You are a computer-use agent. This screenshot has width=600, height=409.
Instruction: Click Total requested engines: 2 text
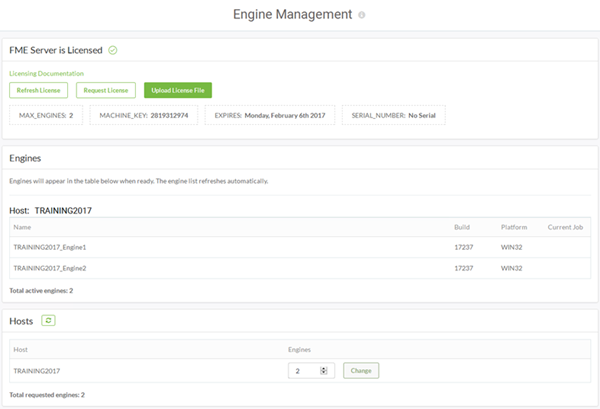pos(47,395)
